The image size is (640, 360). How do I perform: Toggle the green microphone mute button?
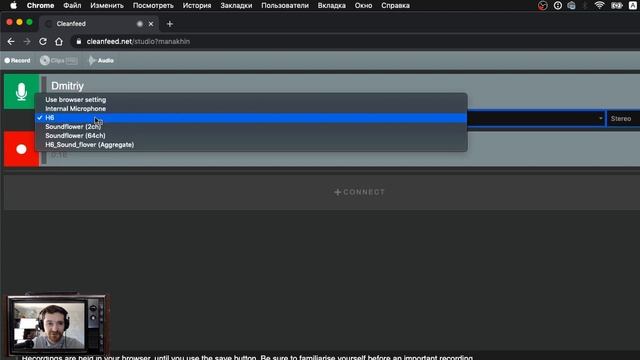(21, 91)
